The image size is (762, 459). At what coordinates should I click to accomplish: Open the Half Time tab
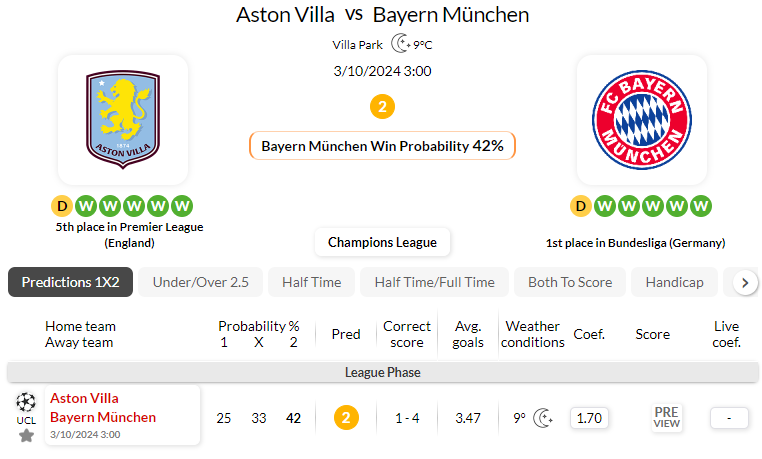pyautogui.click(x=311, y=282)
